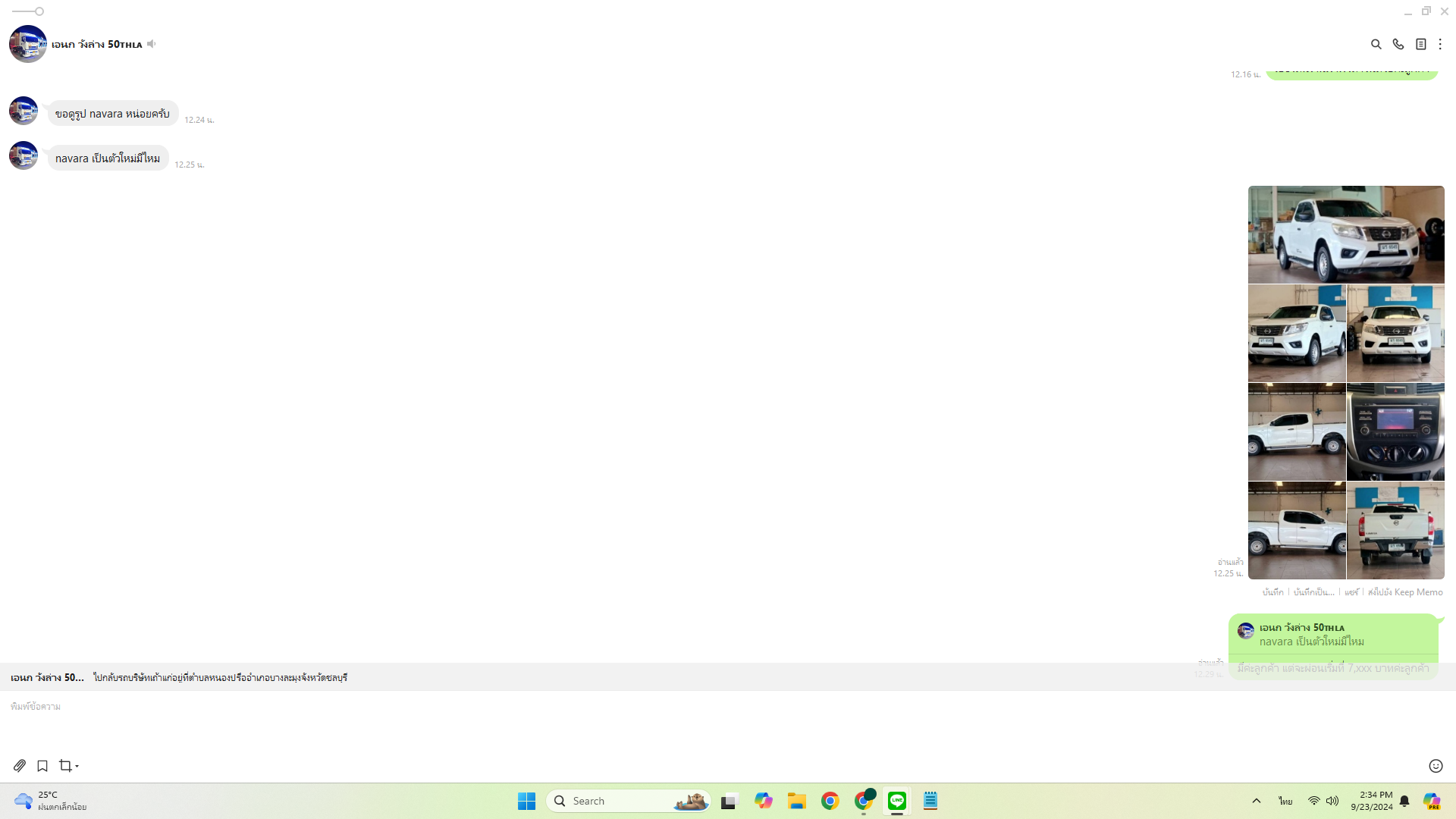This screenshot has height=819, width=1456.
Task: Expand the screen capture dropdown arrow
Action: coord(77,767)
